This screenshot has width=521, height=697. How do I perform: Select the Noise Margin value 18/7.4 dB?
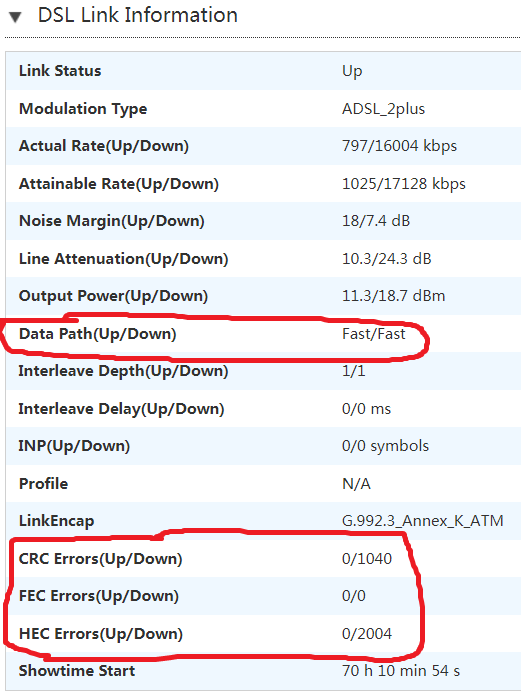[376, 221]
